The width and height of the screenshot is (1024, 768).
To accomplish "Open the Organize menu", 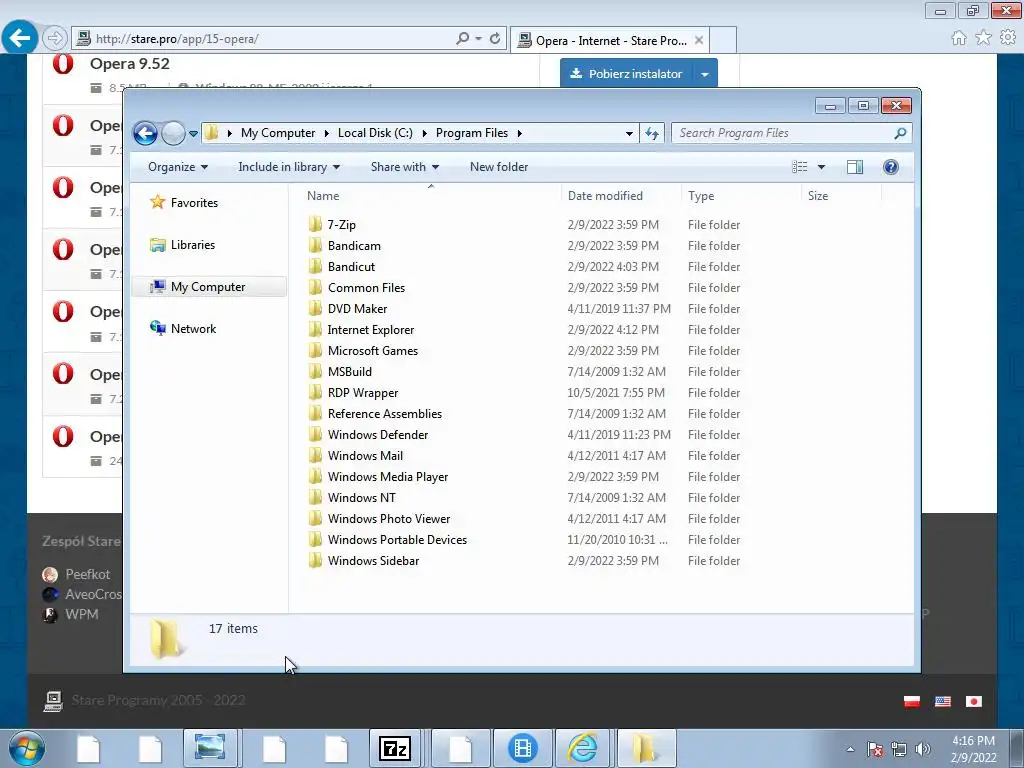I will [178, 167].
